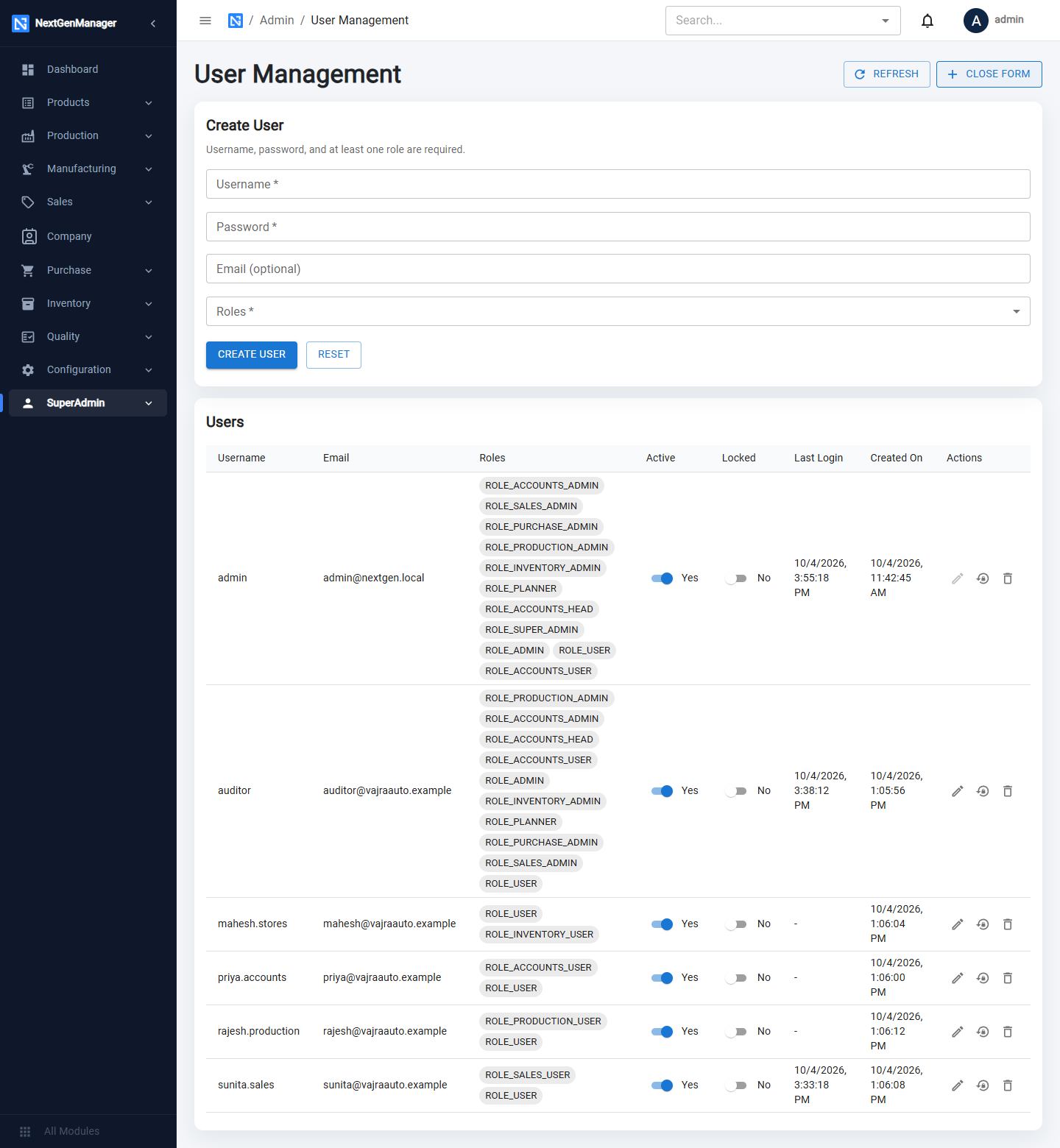
Task: Expand the Purchase menu
Action: 88,270
